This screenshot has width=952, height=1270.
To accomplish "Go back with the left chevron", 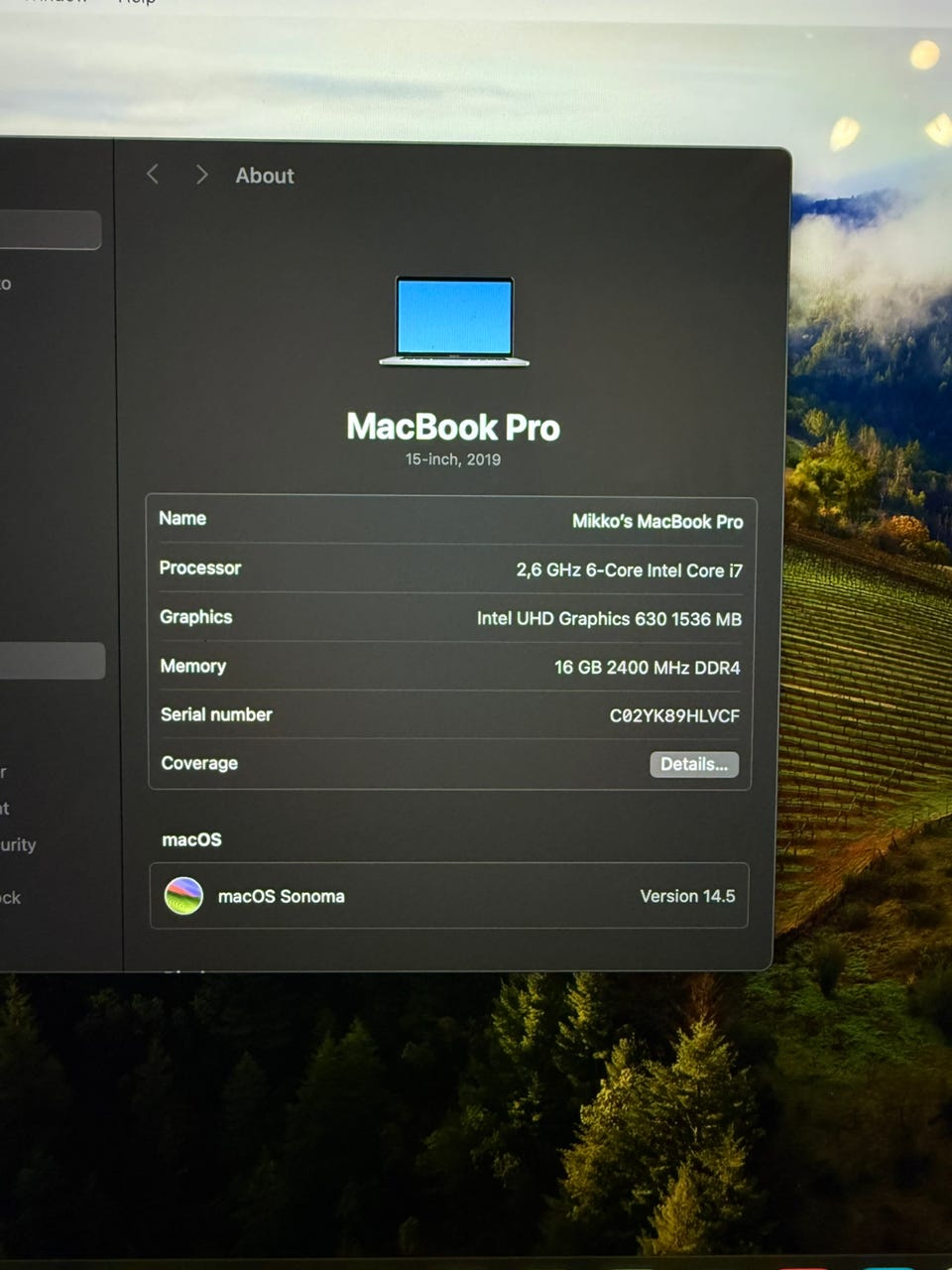I will coord(153,175).
